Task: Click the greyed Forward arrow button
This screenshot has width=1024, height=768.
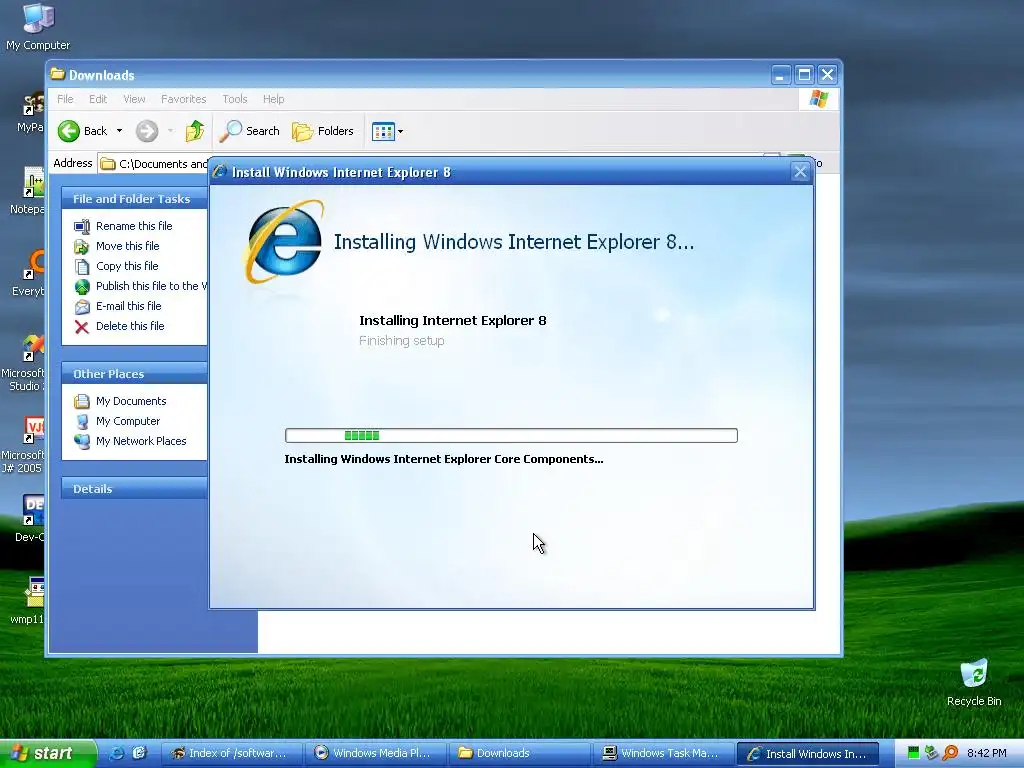Action: [x=147, y=131]
